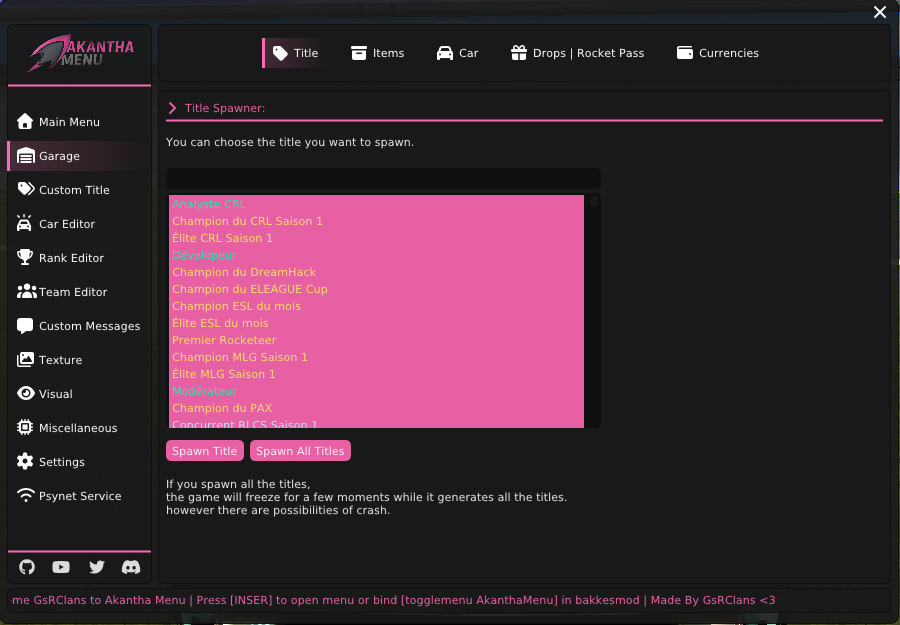Click the Twitter bird icon

tap(96, 567)
